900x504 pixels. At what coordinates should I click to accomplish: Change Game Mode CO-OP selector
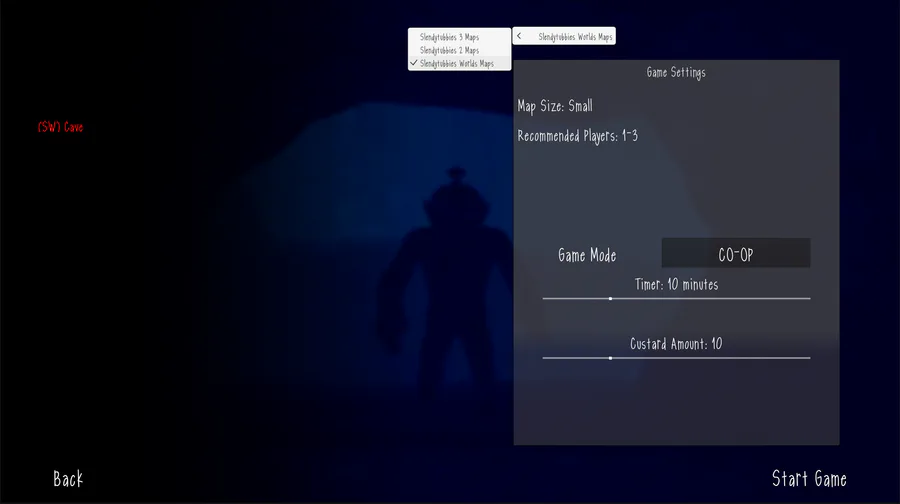(x=736, y=253)
